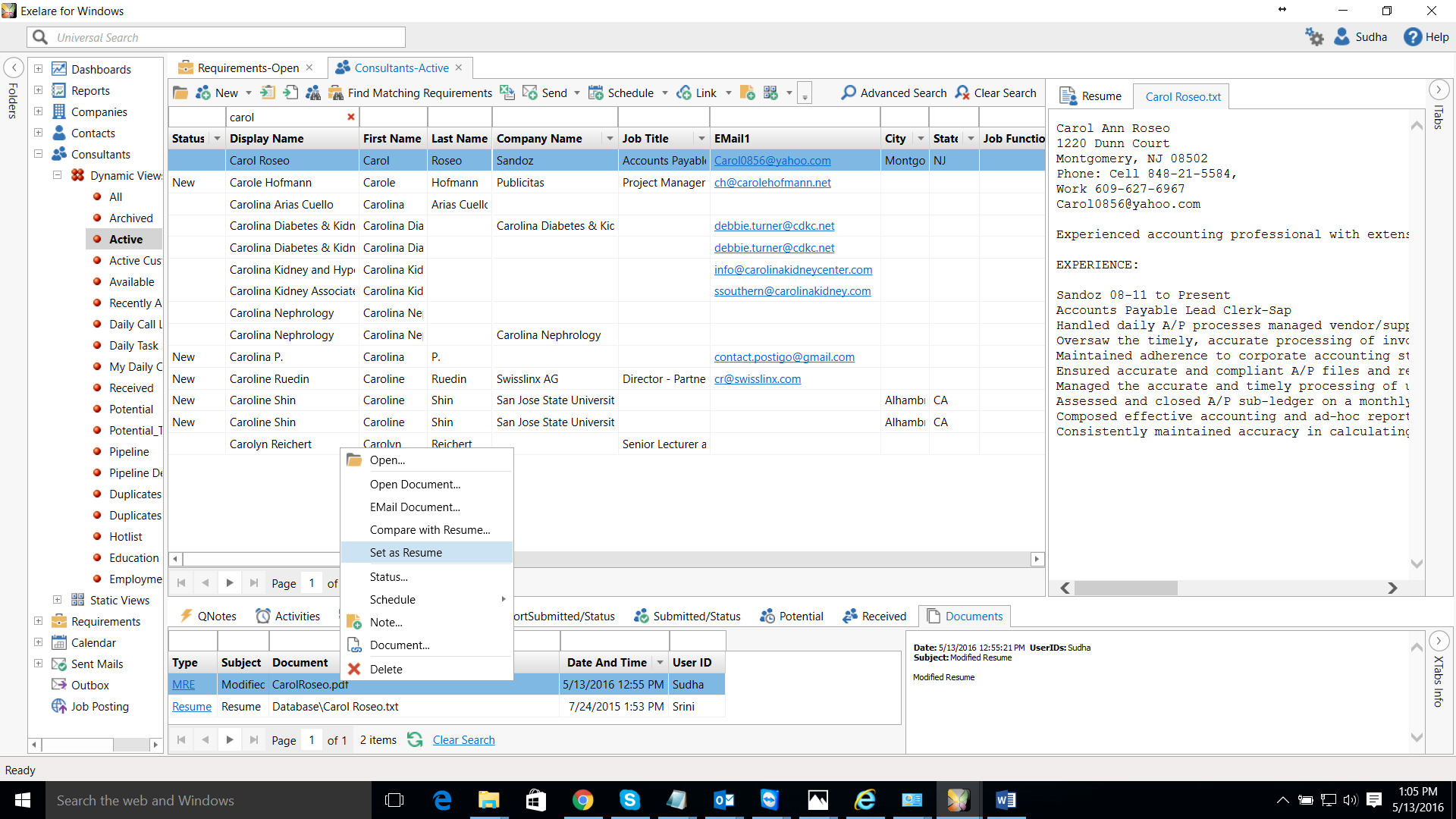Select the Hotlist dynamic view

pyautogui.click(x=125, y=536)
